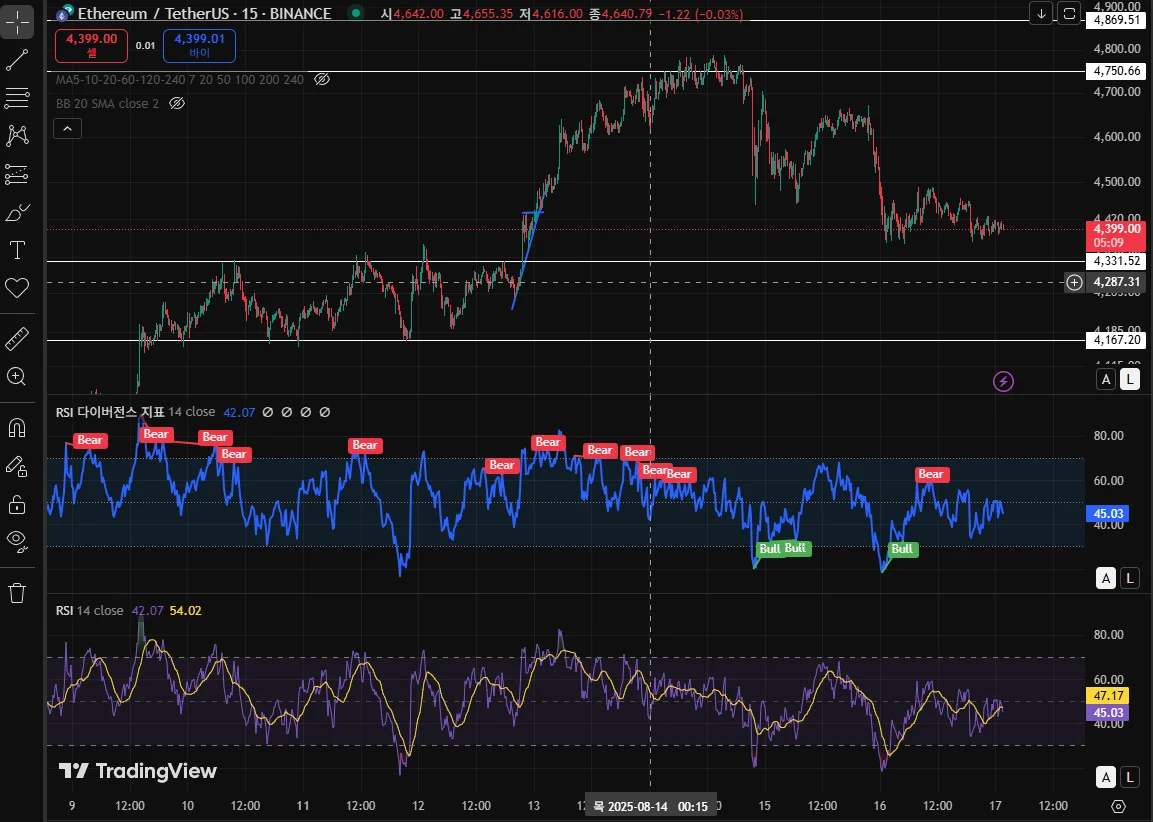The height and width of the screenshot is (822, 1153).
Task: Click the 시4,642.00 open value
Action: [412, 14]
